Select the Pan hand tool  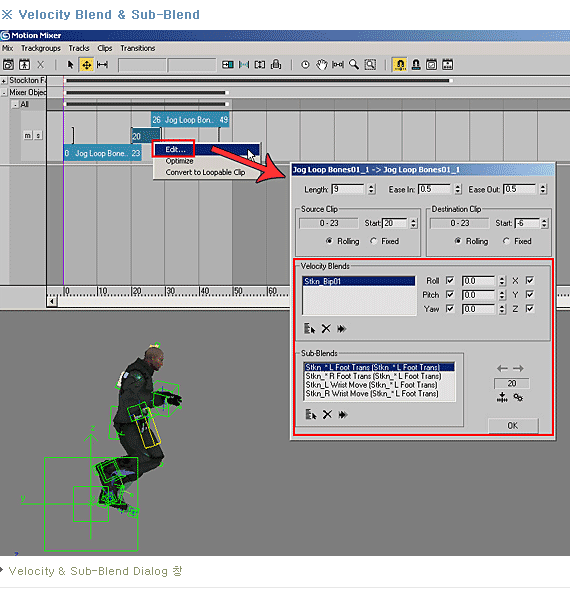tap(321, 64)
